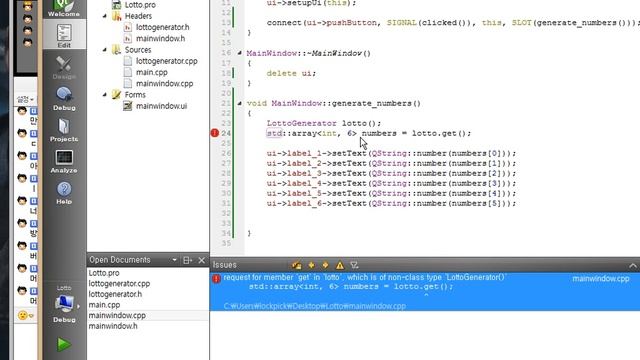Switch to Welcome mode

[x=64, y=9]
